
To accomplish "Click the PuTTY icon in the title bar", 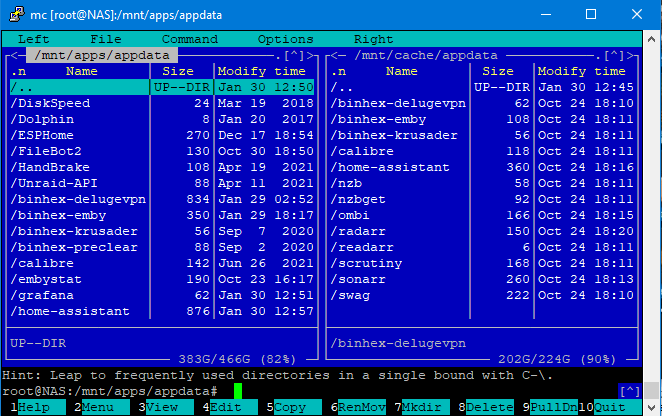I will pos(16,14).
